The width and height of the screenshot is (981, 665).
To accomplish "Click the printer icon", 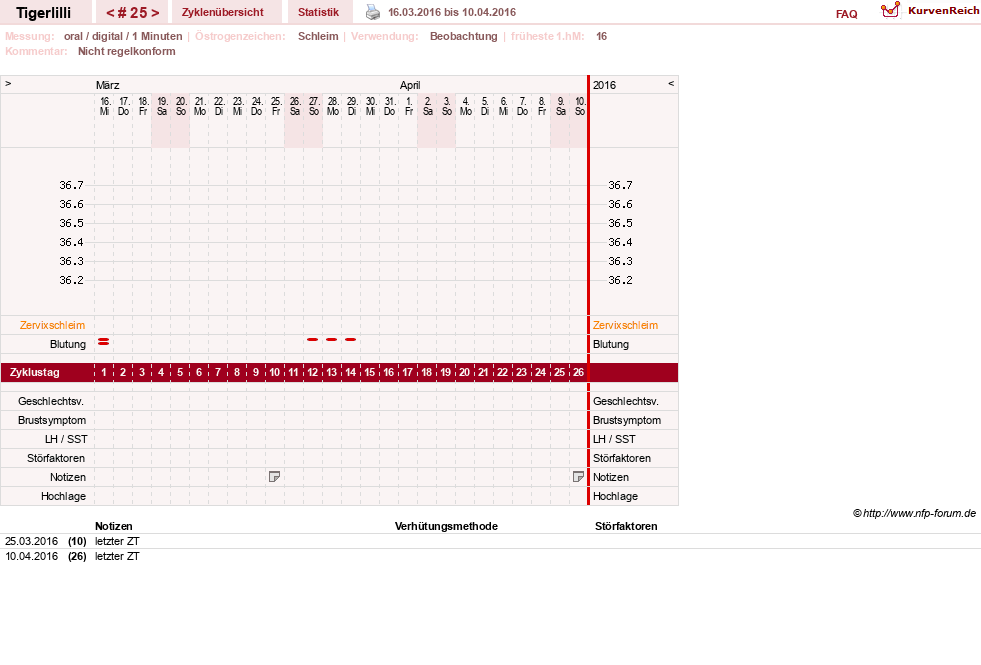I will [x=373, y=12].
